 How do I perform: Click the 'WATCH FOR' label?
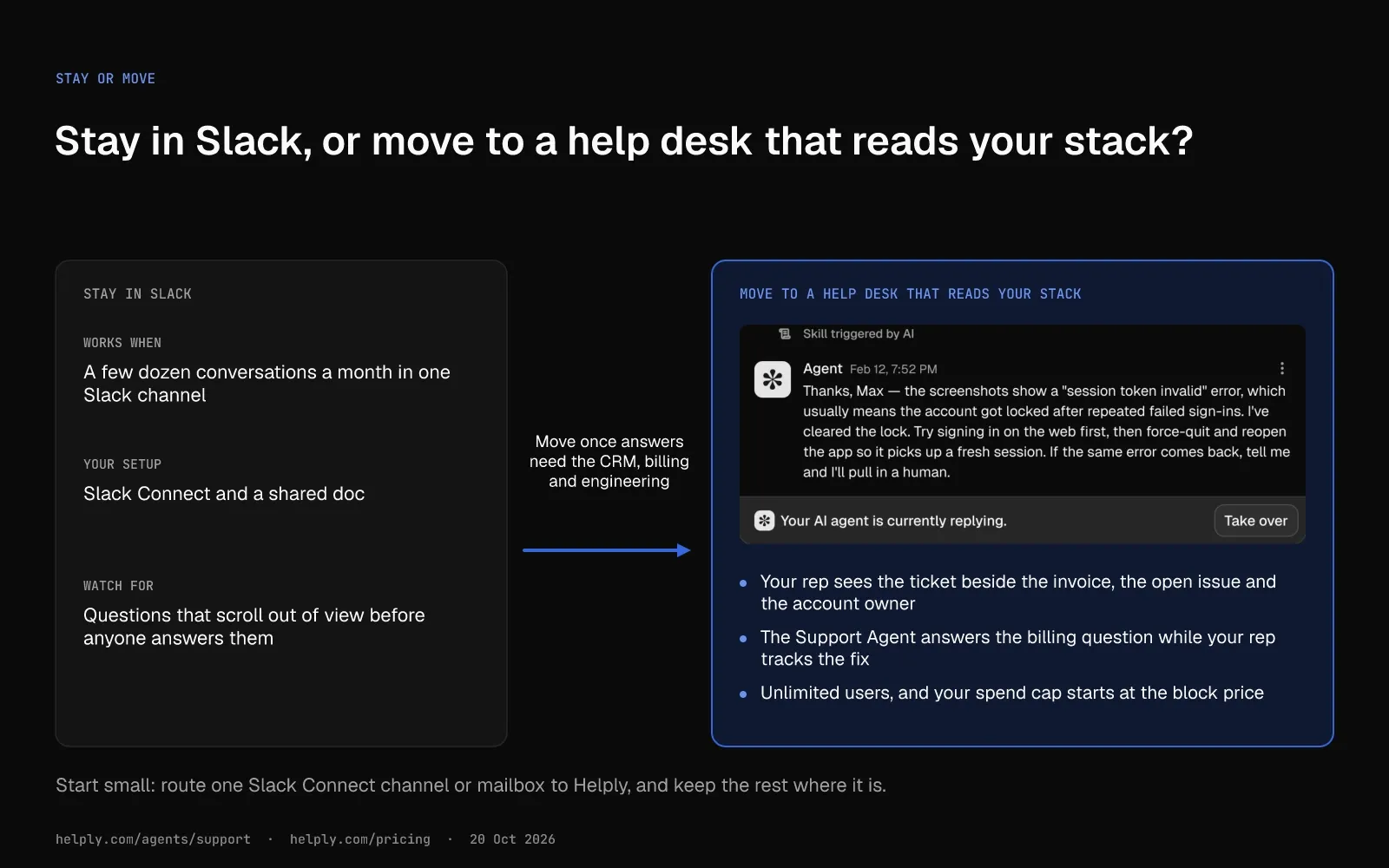click(x=119, y=586)
